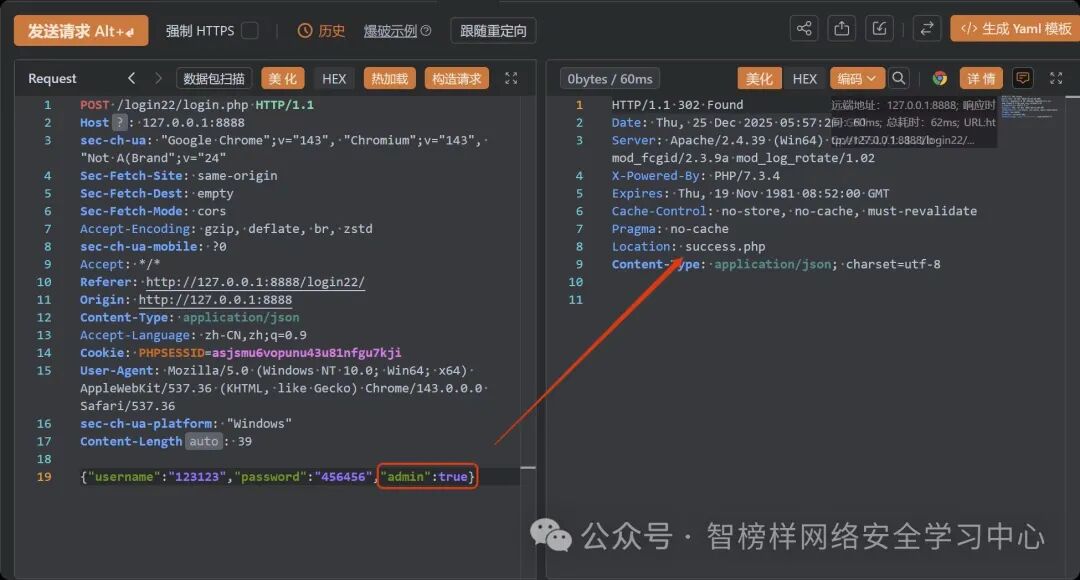The image size is (1080, 580).
Task: Click the Sec-Fetch-Mode: cors header line
Action: coord(153,211)
